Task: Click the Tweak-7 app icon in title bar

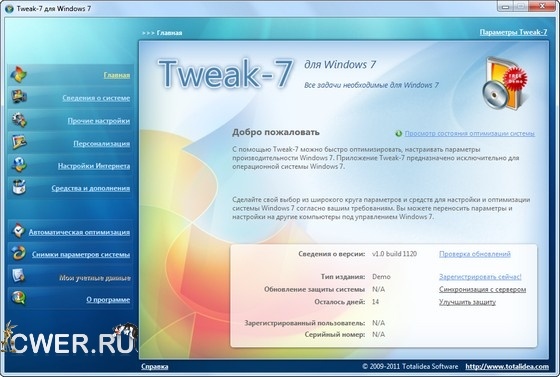Action: (x=9, y=8)
